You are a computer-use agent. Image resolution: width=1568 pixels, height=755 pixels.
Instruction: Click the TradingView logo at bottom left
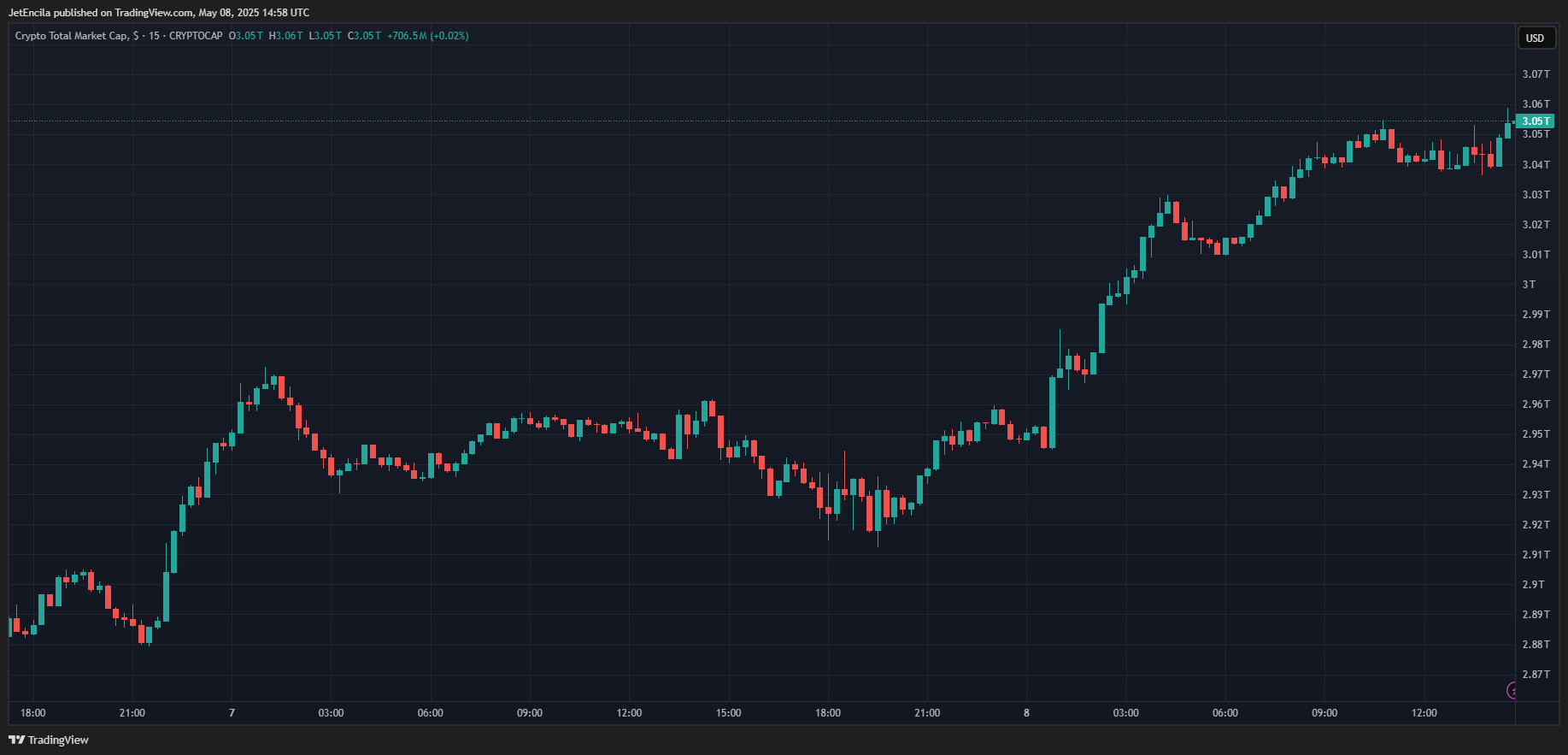pyautogui.click(x=49, y=740)
